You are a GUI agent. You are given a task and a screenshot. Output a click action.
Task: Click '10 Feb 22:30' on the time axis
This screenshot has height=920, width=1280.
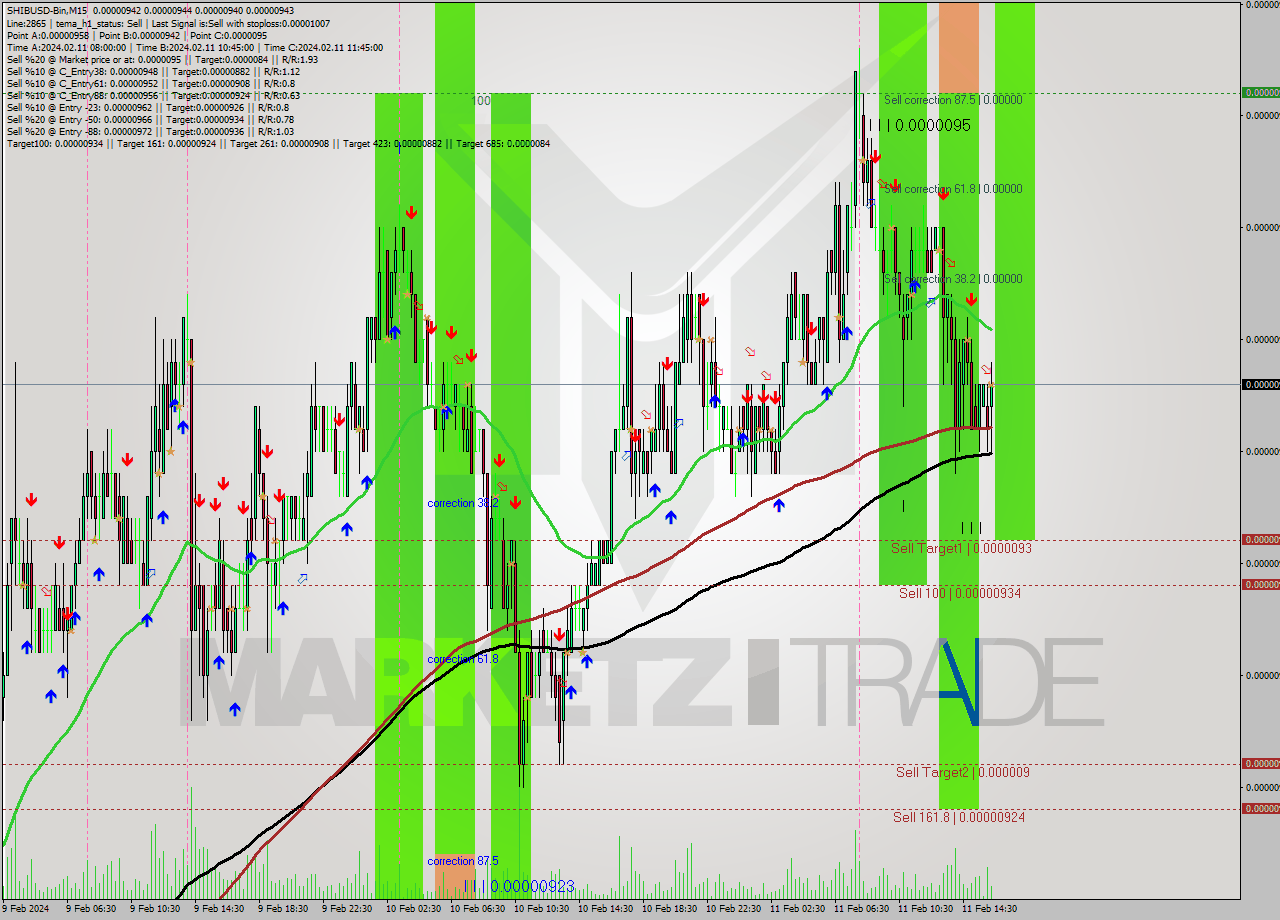click(x=733, y=909)
